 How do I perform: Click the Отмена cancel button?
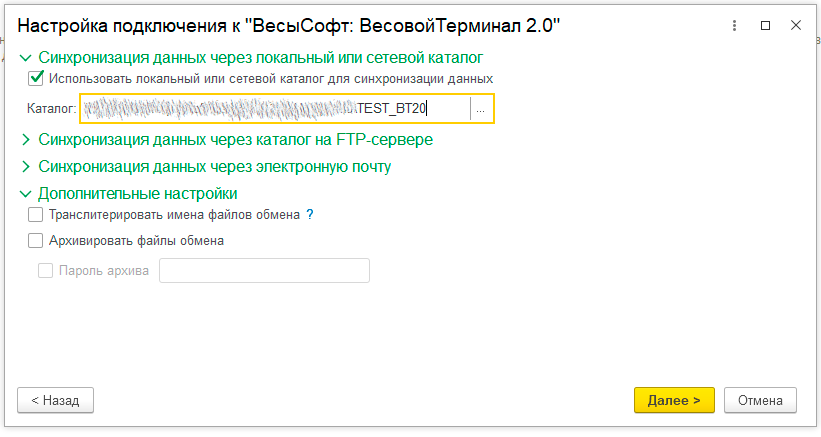pyautogui.click(x=760, y=400)
